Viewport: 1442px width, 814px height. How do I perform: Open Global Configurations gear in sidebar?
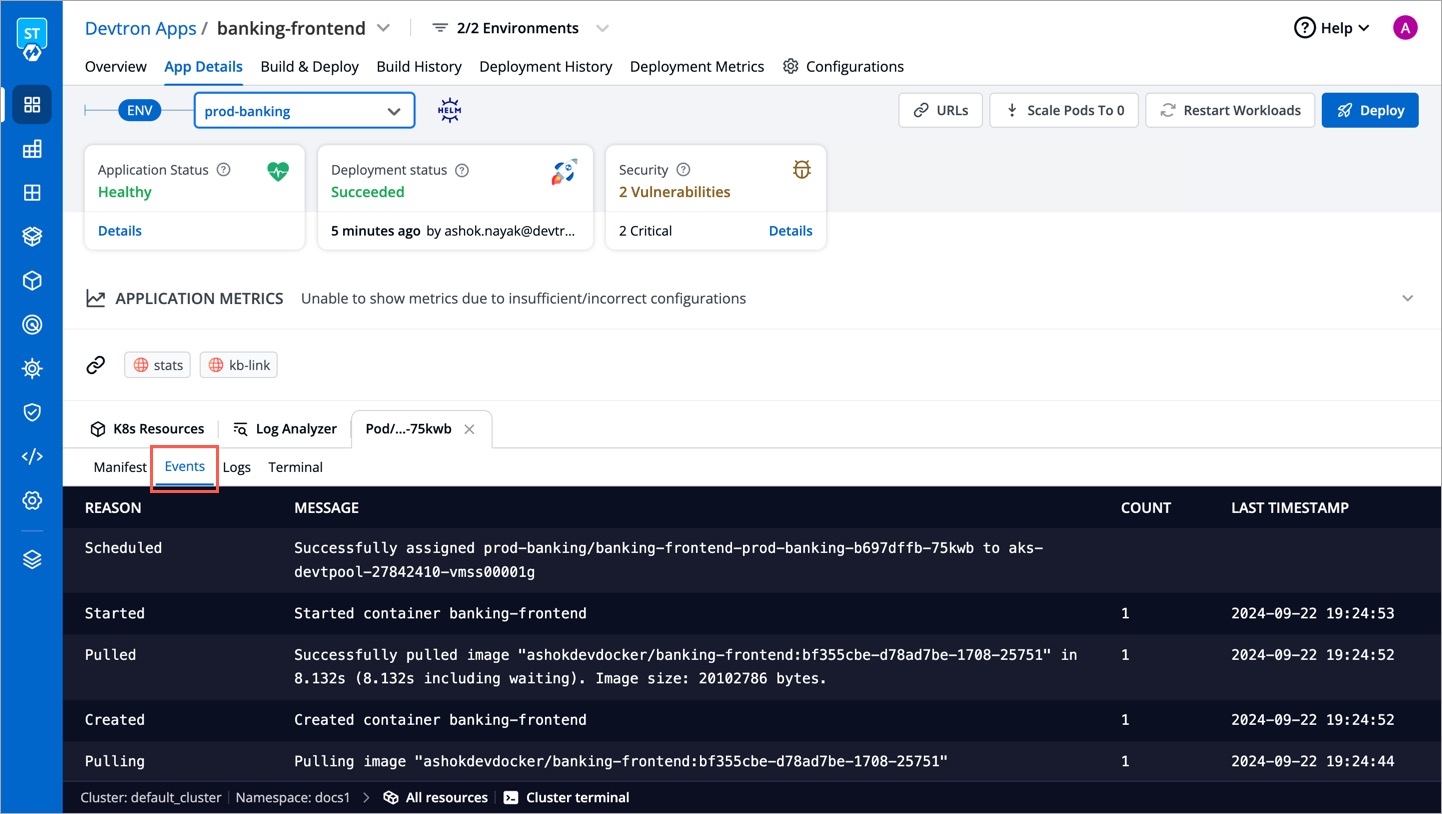pyautogui.click(x=32, y=500)
